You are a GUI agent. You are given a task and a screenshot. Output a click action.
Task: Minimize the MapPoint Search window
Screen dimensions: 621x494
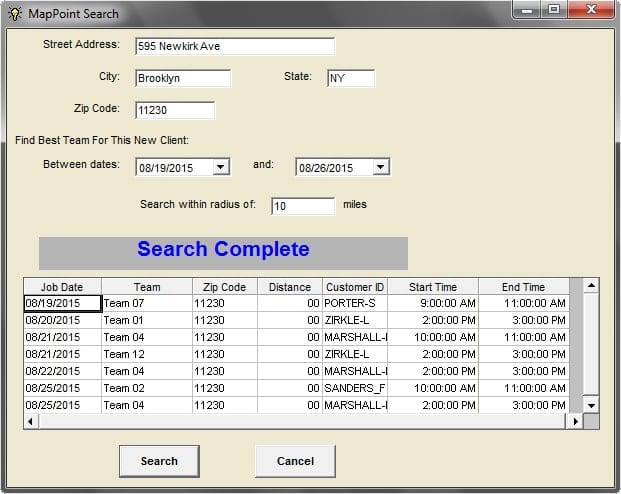[x=527, y=10]
